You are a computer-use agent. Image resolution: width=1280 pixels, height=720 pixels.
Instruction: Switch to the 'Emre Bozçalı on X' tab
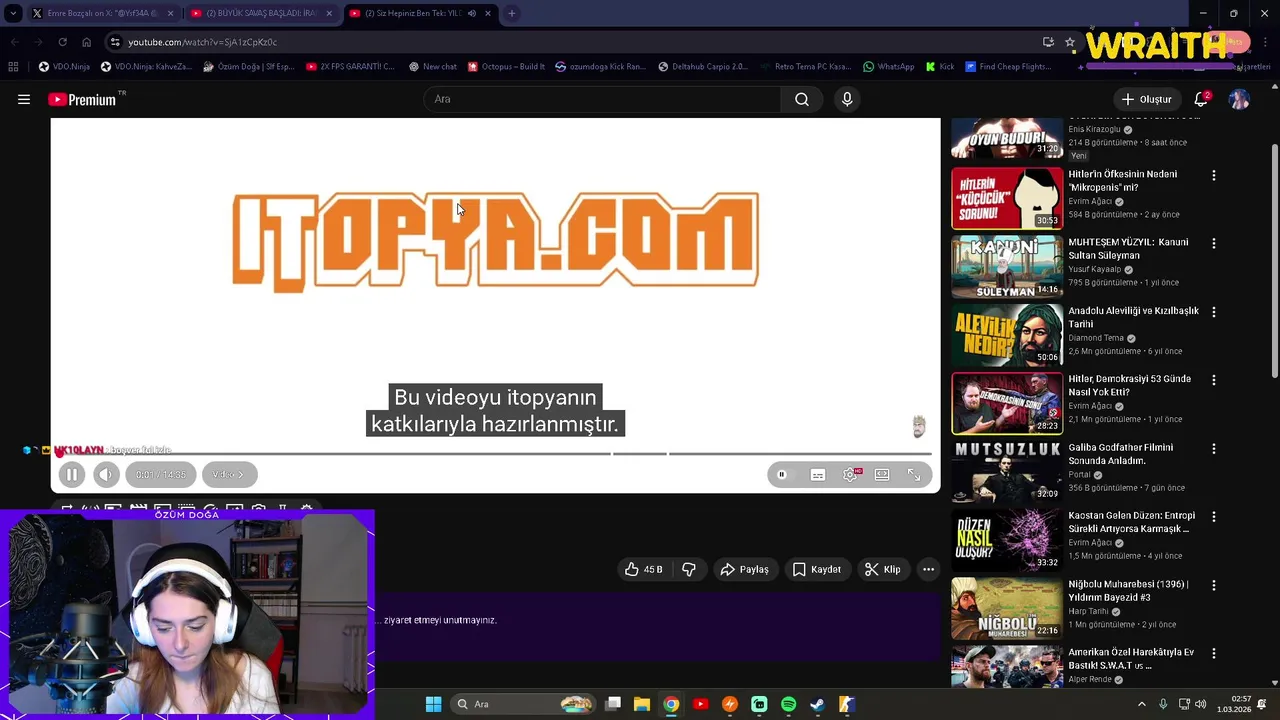(x=101, y=13)
